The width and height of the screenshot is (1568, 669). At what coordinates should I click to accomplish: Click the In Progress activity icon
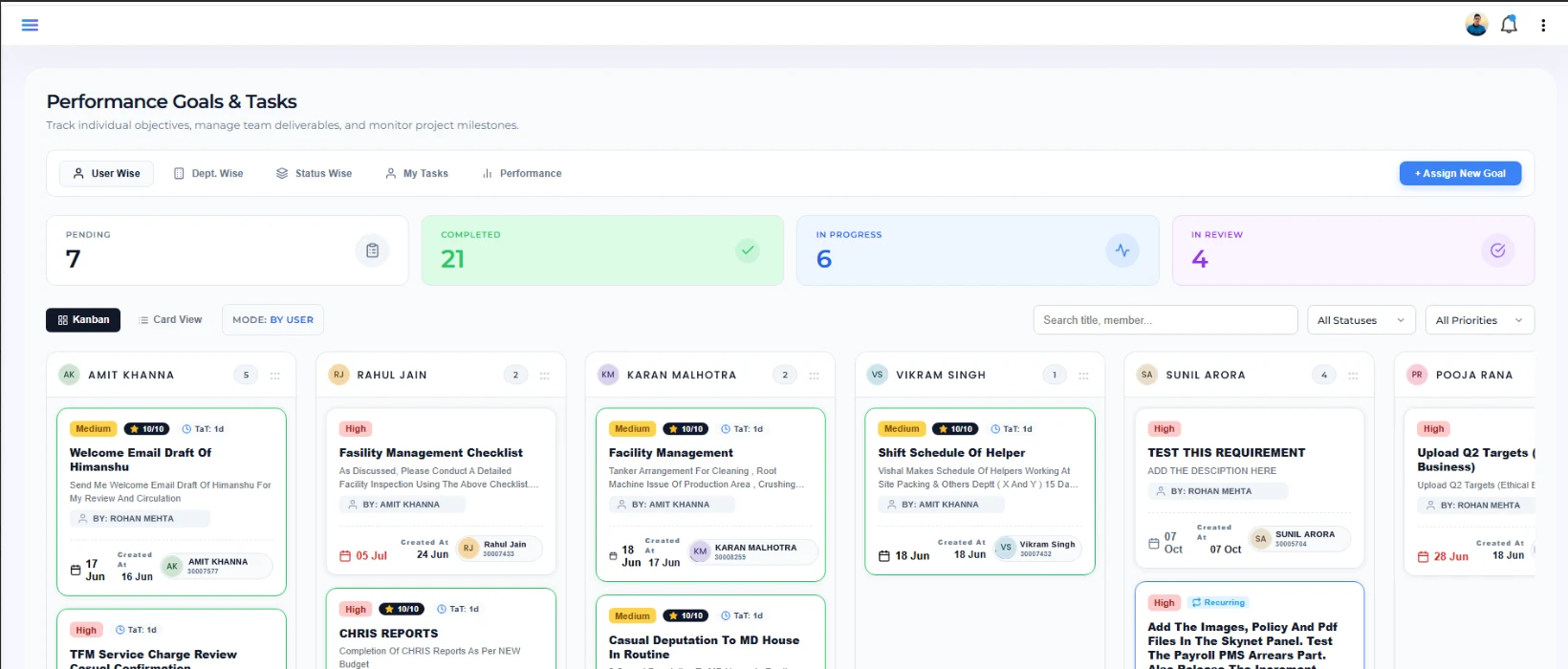pos(1122,250)
